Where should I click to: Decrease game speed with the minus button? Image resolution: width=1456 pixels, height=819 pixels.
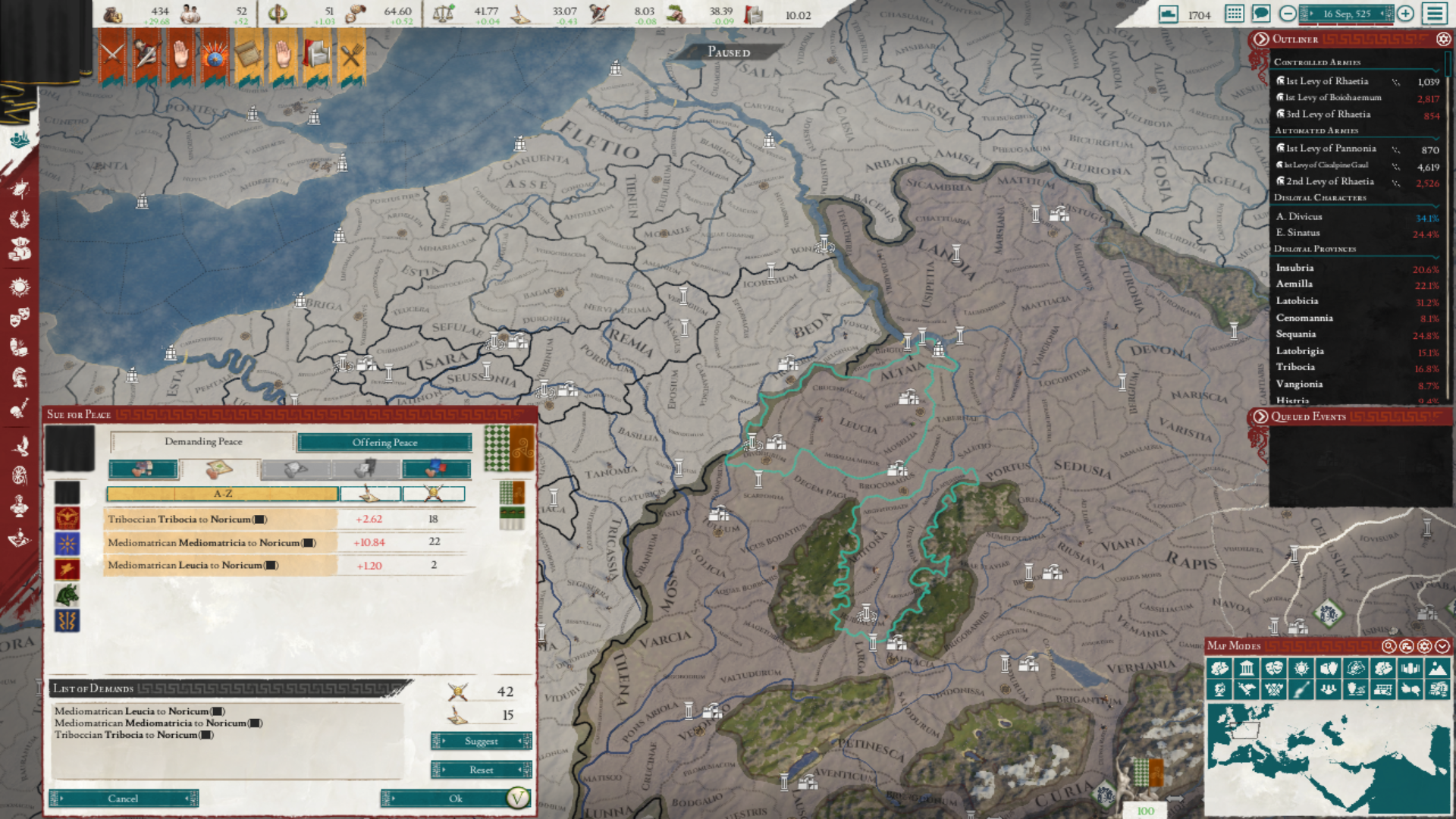pyautogui.click(x=1288, y=14)
